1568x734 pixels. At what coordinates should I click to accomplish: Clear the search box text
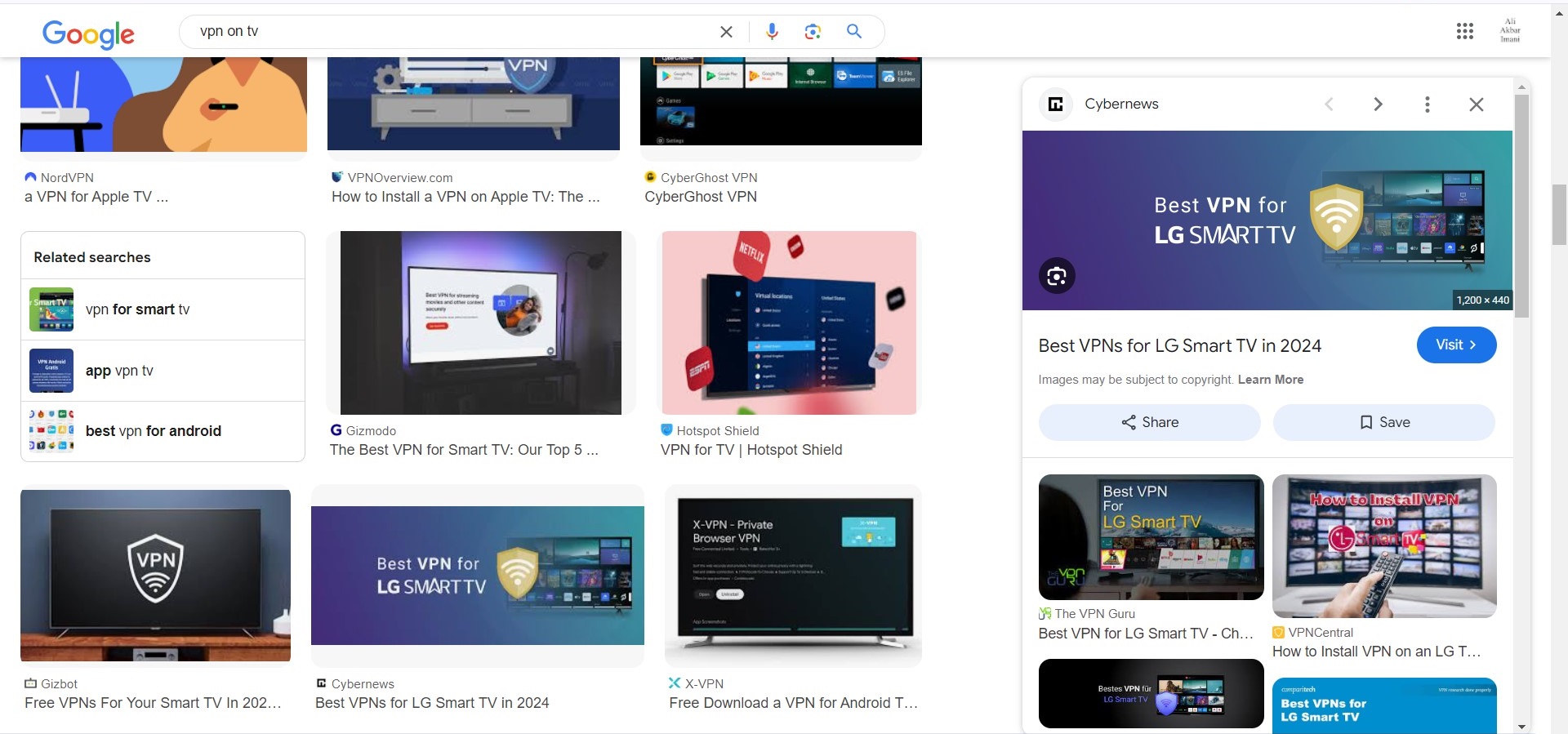coord(726,32)
